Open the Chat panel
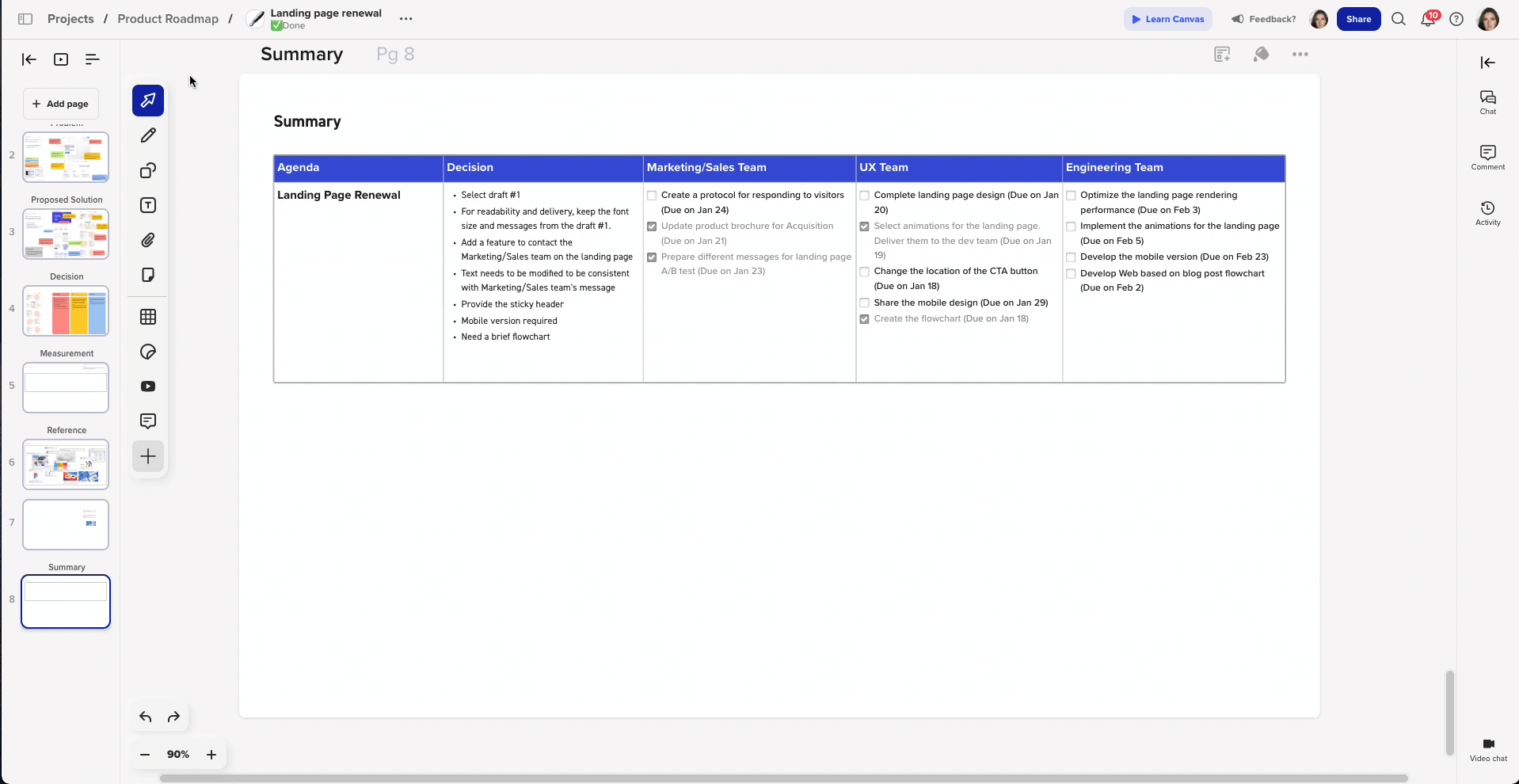1519x784 pixels. click(x=1487, y=101)
